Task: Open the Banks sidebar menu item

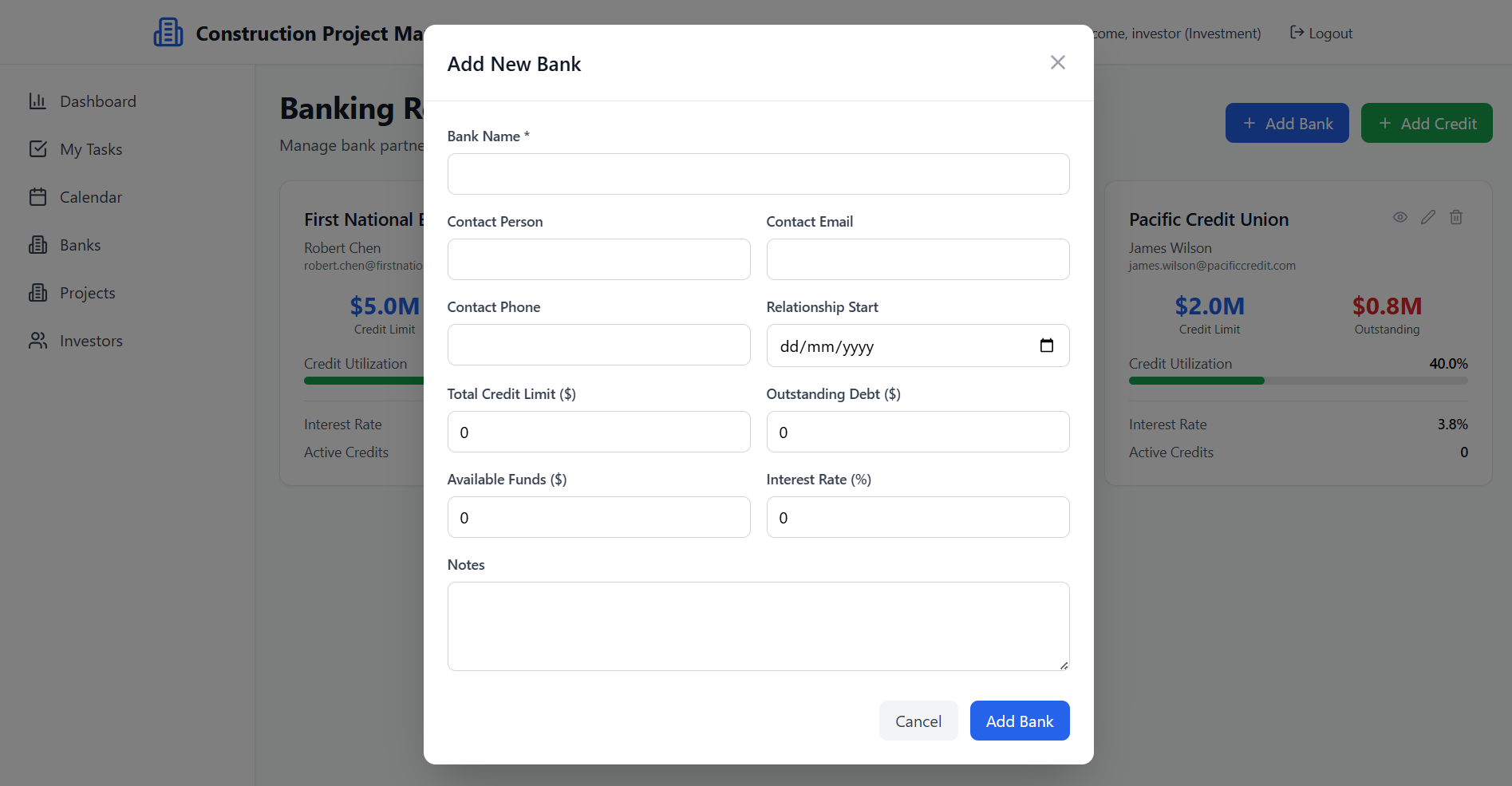Action: [x=80, y=245]
